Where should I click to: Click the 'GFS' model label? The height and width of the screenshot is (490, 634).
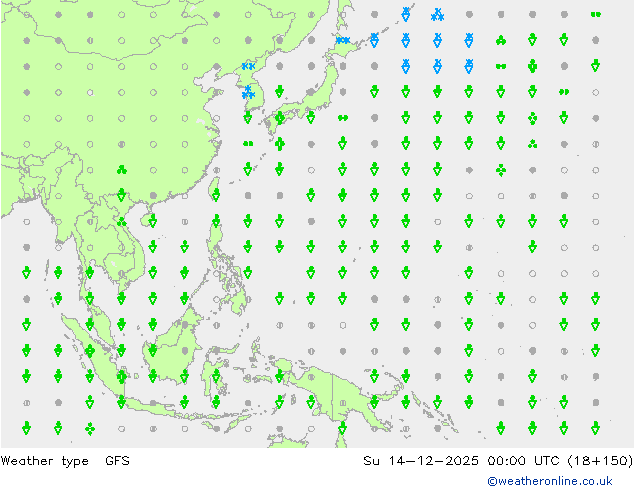[x=117, y=460]
